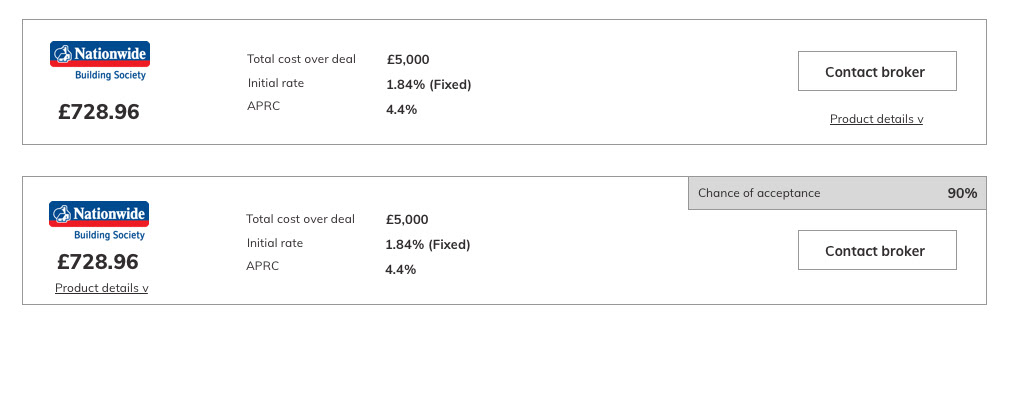Click the £5,000 total cost in the bottom card

click(x=407, y=220)
